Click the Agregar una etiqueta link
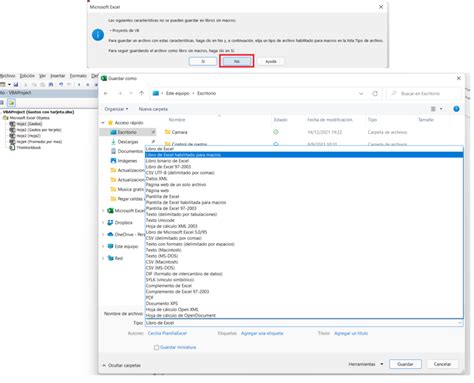The height and width of the screenshot is (383, 474). [262, 333]
